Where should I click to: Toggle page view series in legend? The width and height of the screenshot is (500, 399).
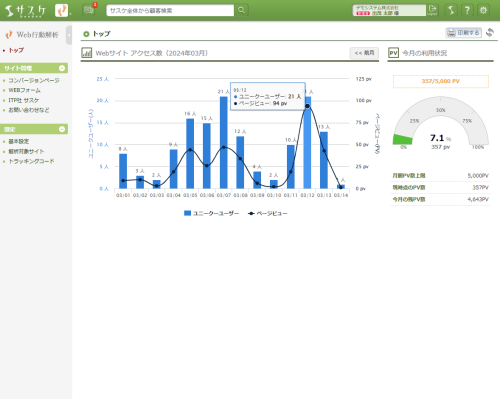267,213
